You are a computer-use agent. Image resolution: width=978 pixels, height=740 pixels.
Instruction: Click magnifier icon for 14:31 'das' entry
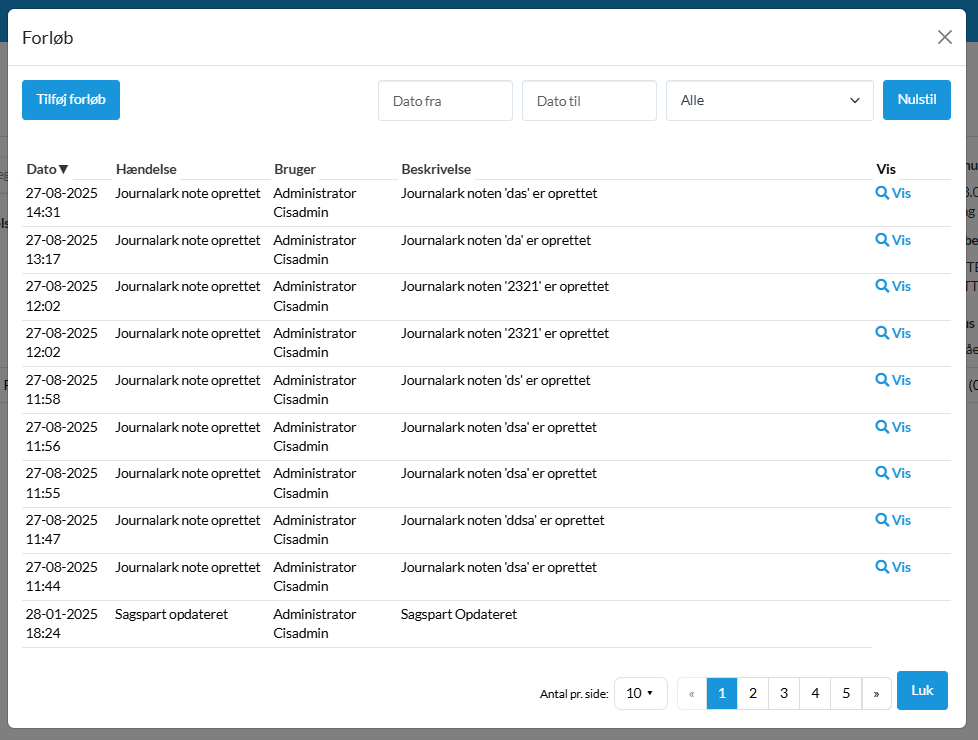coord(882,193)
